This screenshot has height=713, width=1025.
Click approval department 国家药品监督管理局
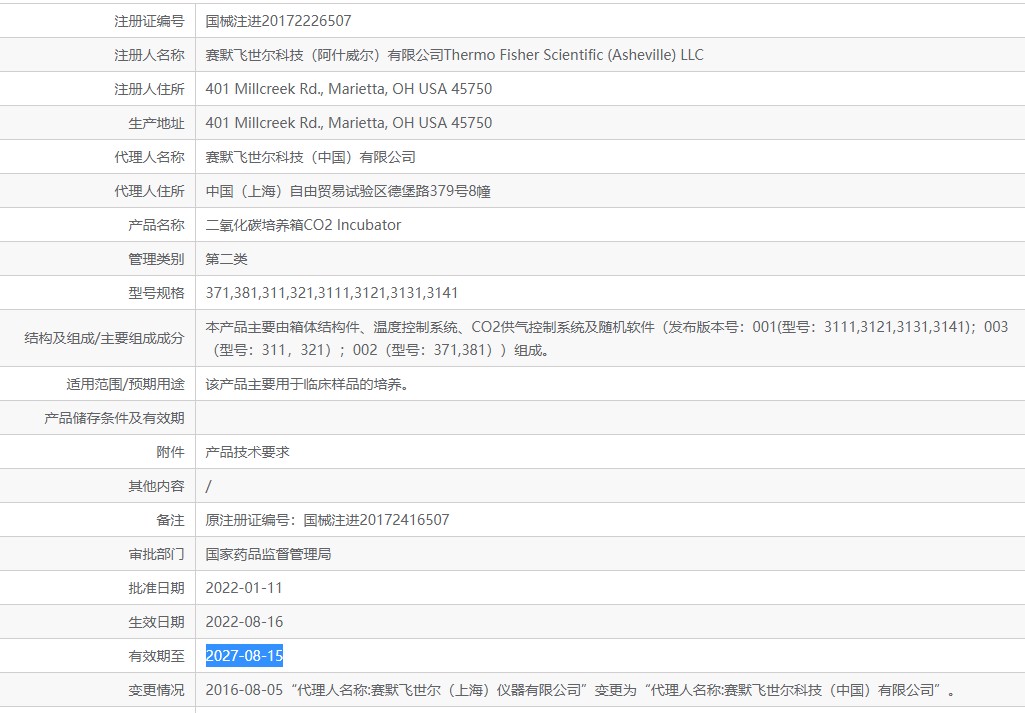(268, 554)
